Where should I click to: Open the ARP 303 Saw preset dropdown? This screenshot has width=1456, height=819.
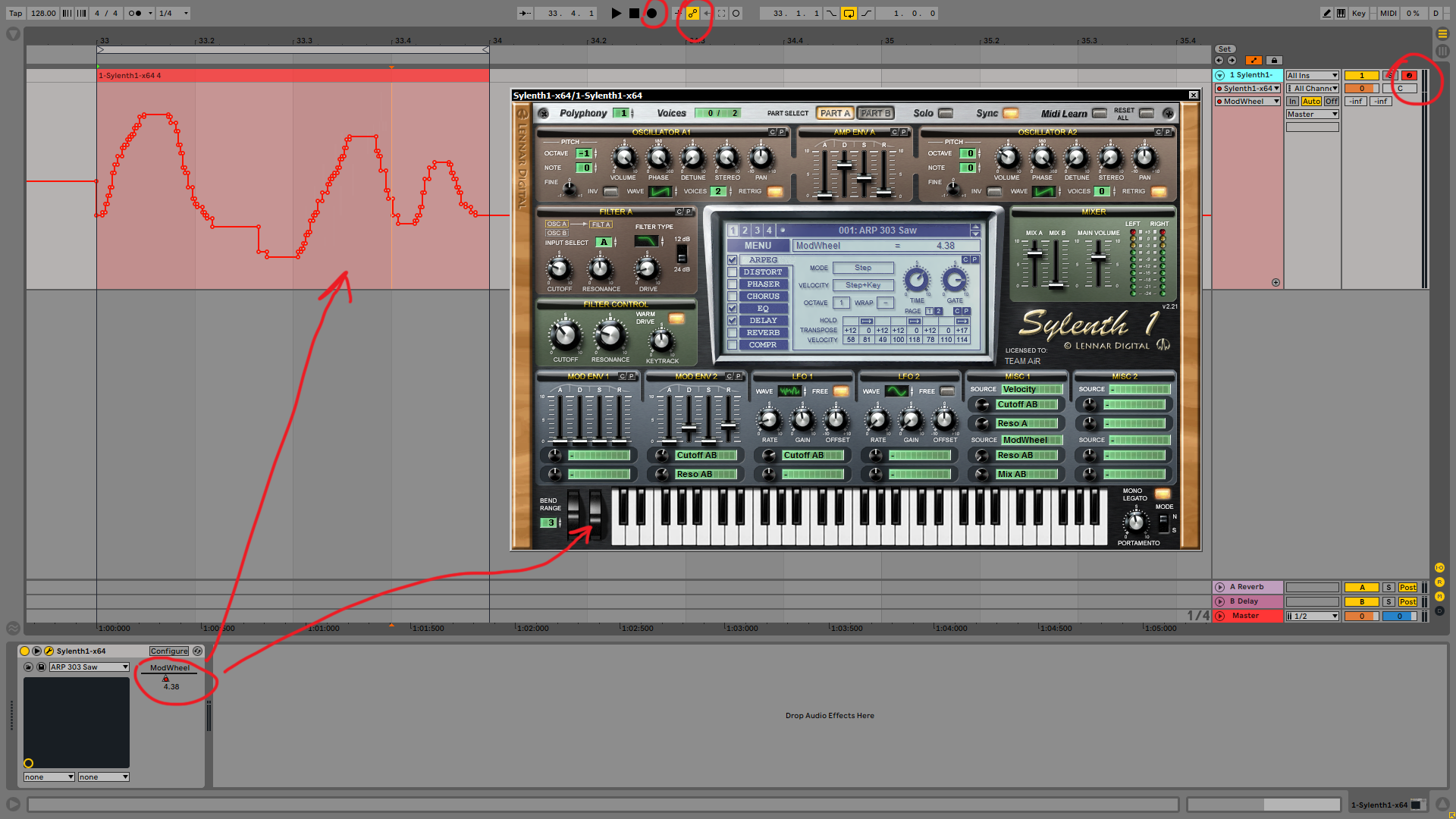coord(89,667)
